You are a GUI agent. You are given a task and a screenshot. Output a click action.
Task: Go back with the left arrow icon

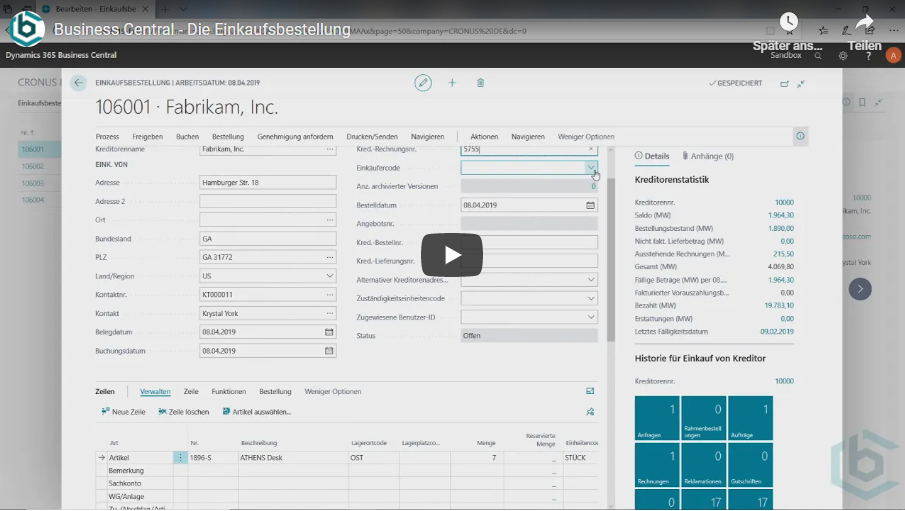78,83
